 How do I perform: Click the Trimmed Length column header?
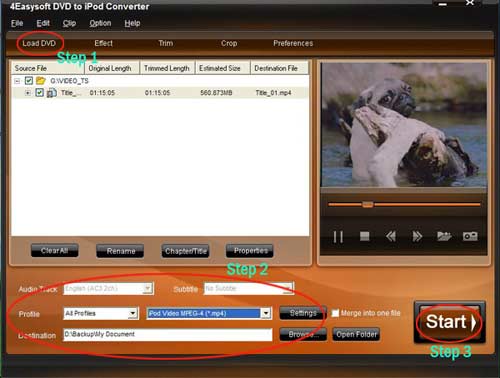pyautogui.click(x=167, y=68)
